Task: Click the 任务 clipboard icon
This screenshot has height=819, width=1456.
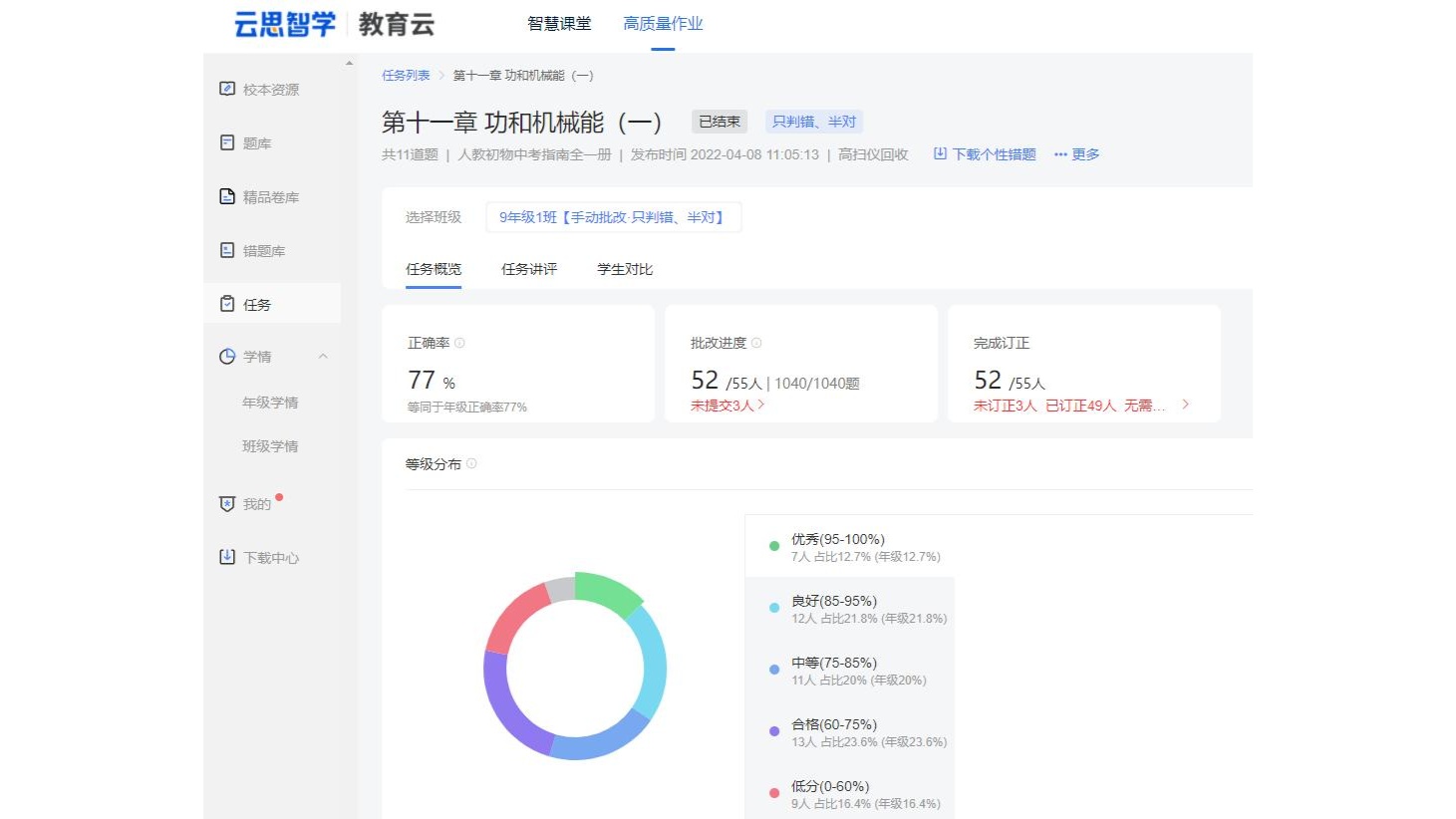Action: click(227, 304)
